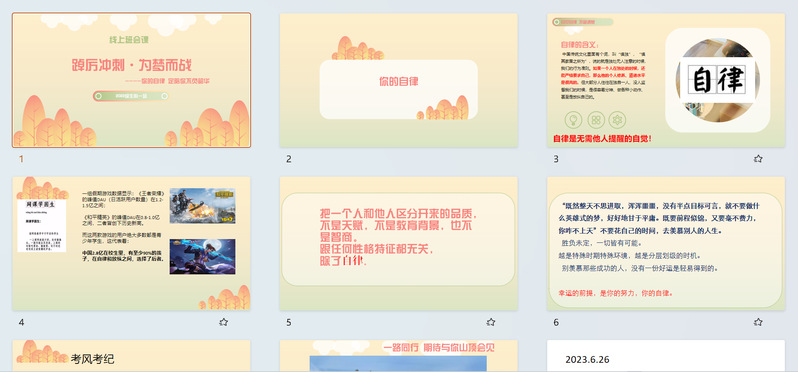Click the 自律 calligraphy image in slide 3
Viewport: 798px width, 372px height.
(718, 80)
